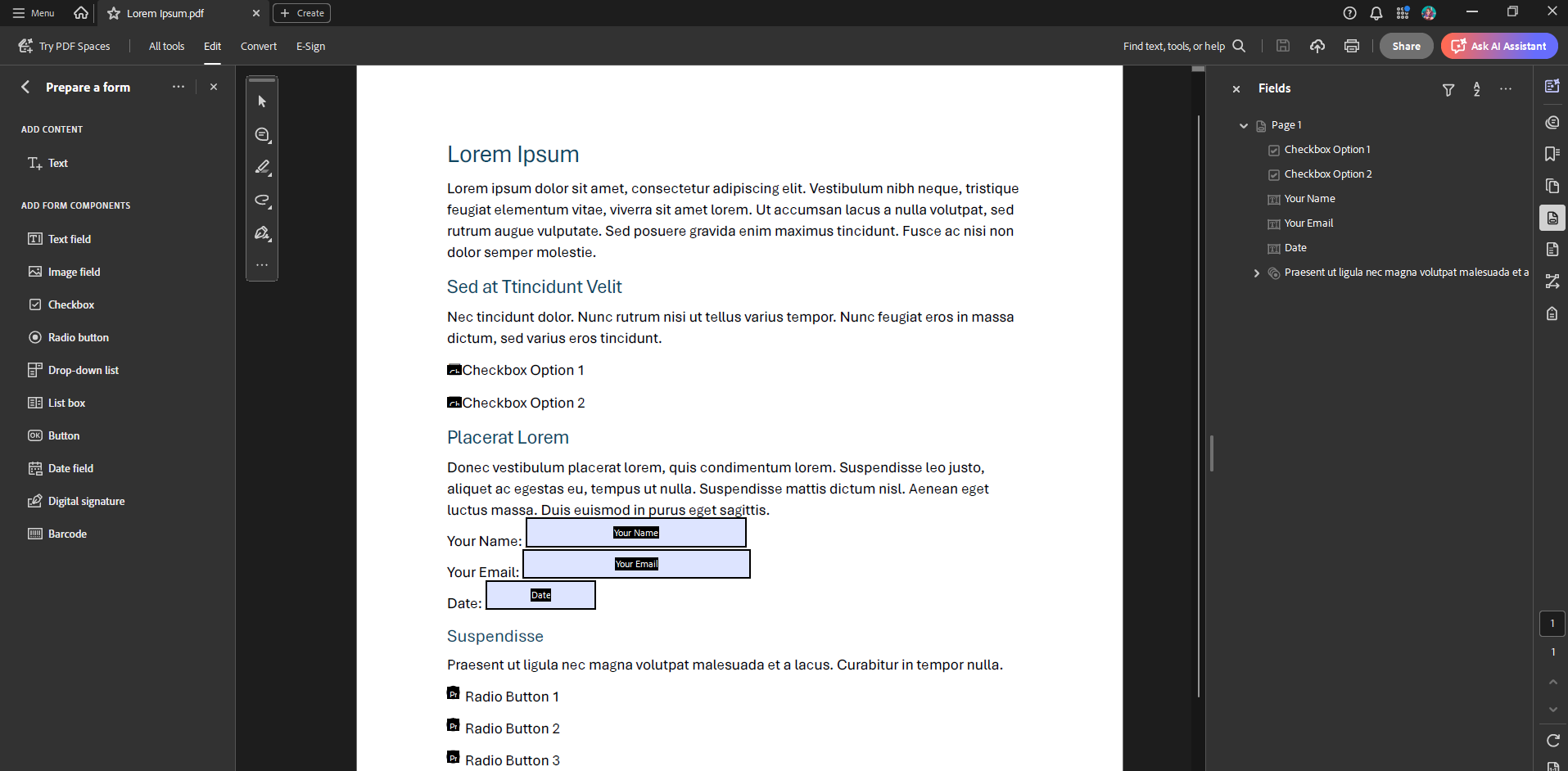This screenshot has width=1568, height=771.
Task: Click the vertical document scrollbar
Action: (1199, 409)
